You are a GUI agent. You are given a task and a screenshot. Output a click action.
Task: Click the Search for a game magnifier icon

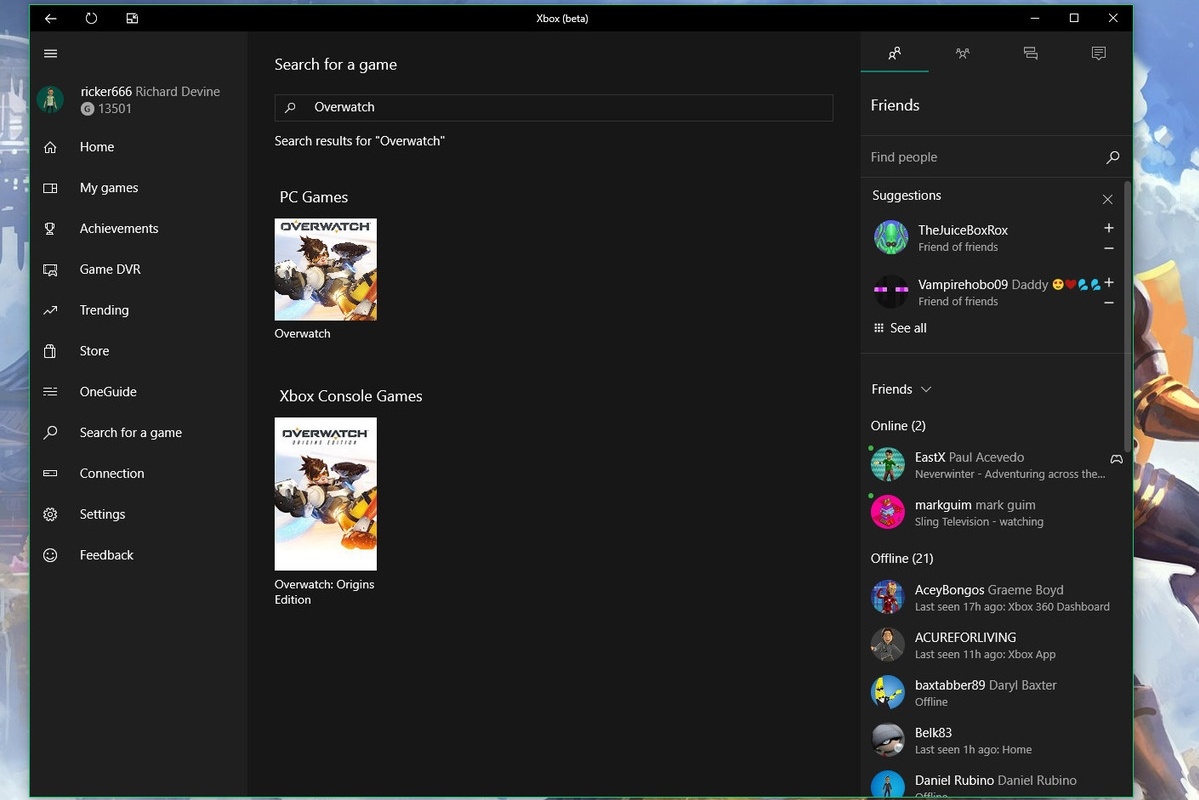tap(50, 433)
